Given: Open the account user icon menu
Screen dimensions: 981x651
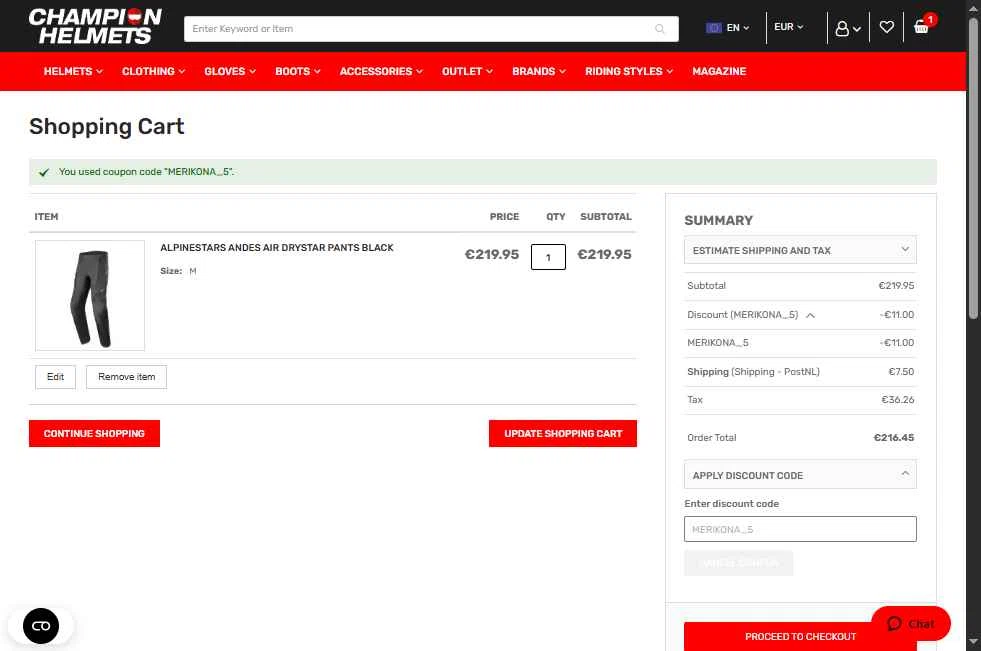Looking at the screenshot, I should coord(848,28).
